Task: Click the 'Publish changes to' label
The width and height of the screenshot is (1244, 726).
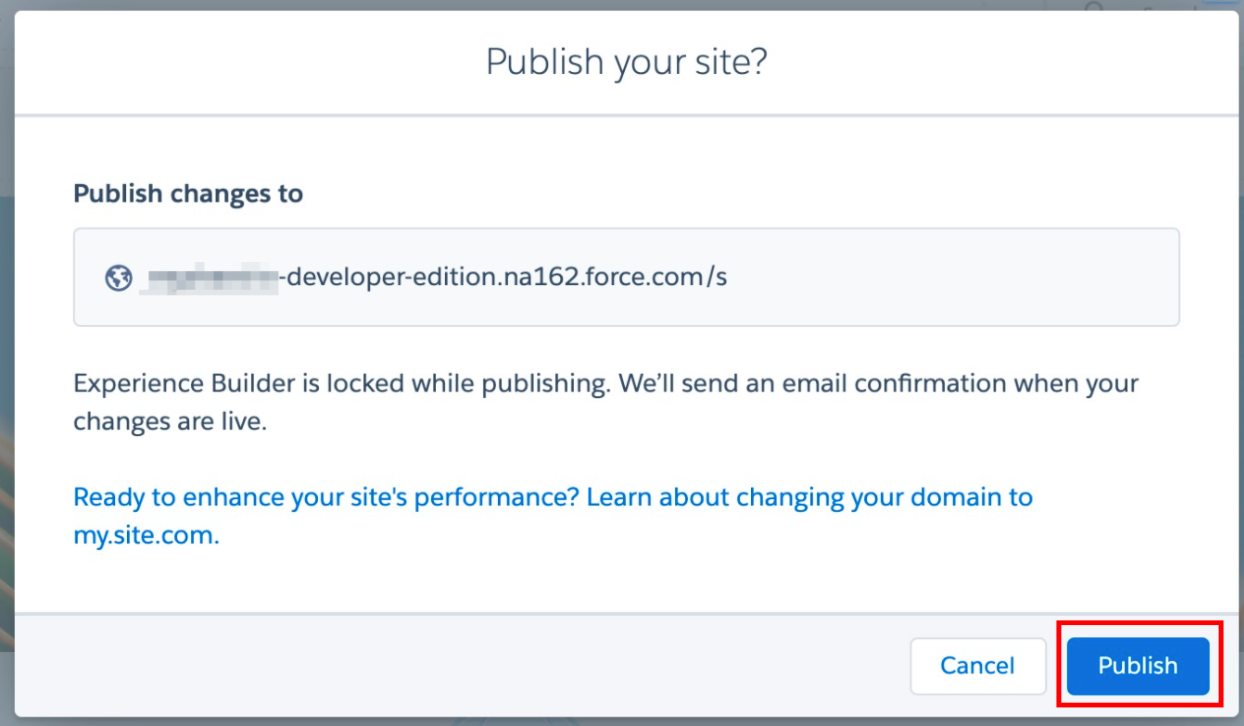Action: [x=188, y=193]
